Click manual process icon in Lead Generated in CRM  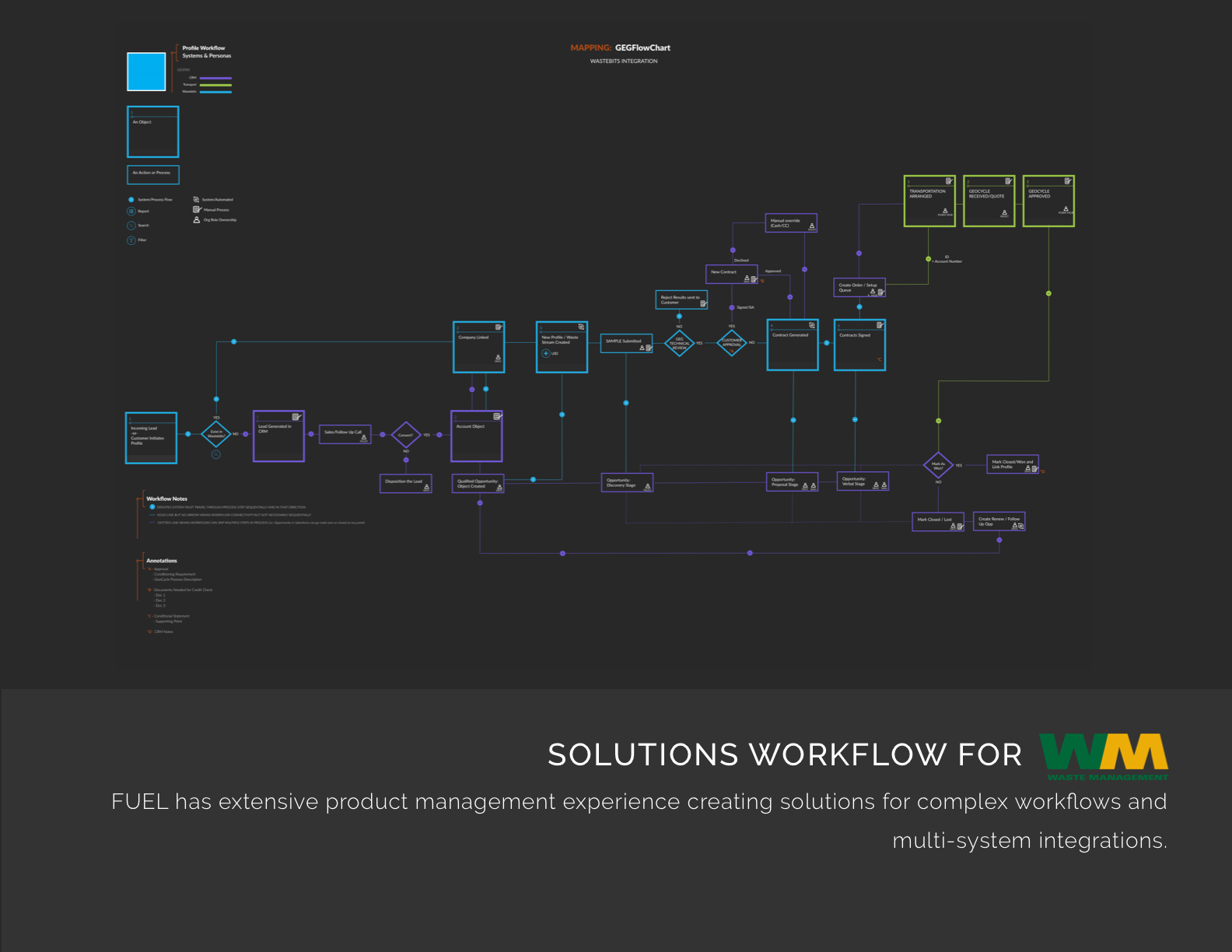click(296, 417)
